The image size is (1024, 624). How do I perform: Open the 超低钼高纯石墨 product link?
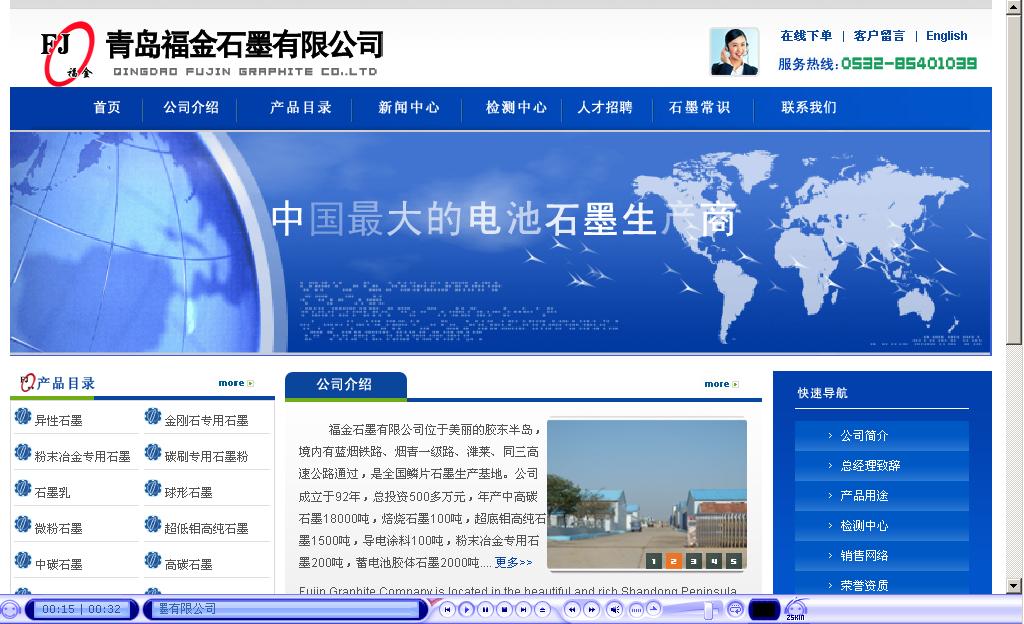206,528
